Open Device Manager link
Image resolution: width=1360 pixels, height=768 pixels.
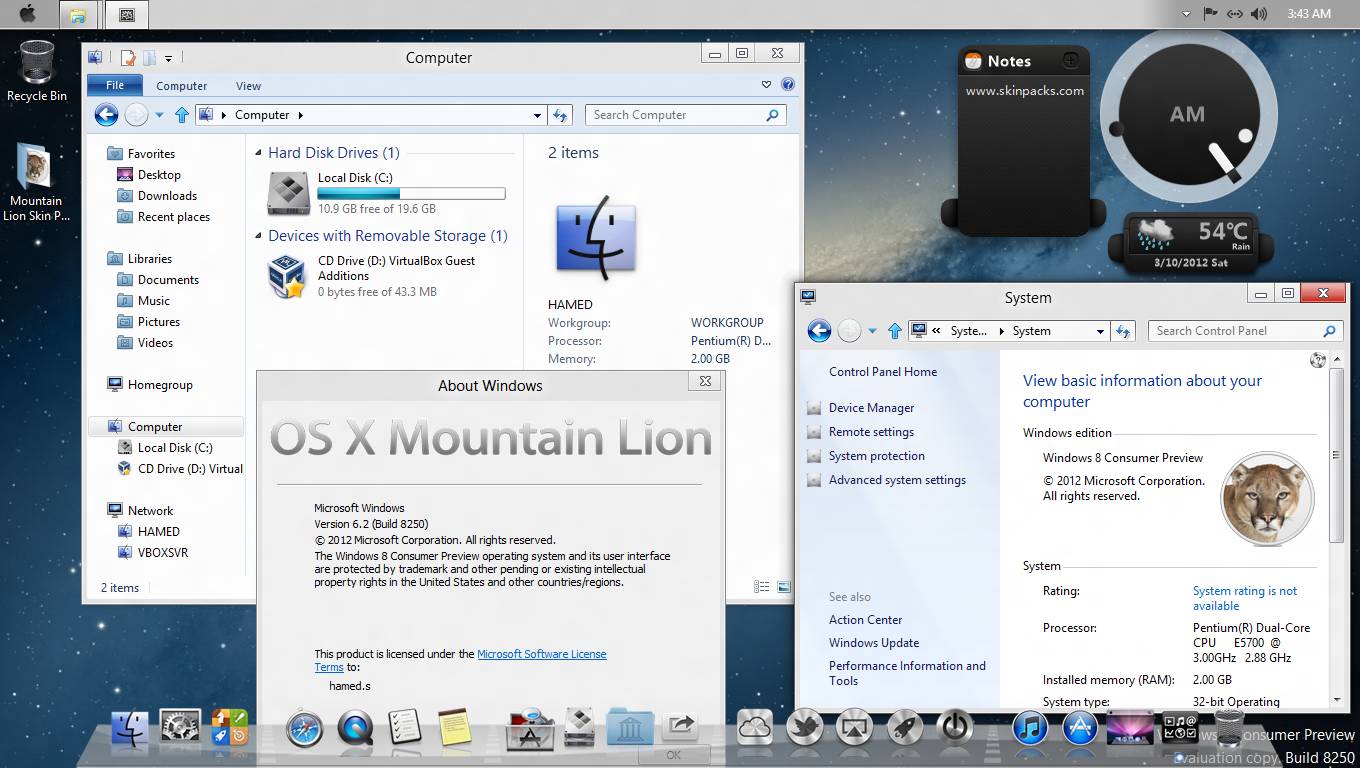[x=871, y=408]
